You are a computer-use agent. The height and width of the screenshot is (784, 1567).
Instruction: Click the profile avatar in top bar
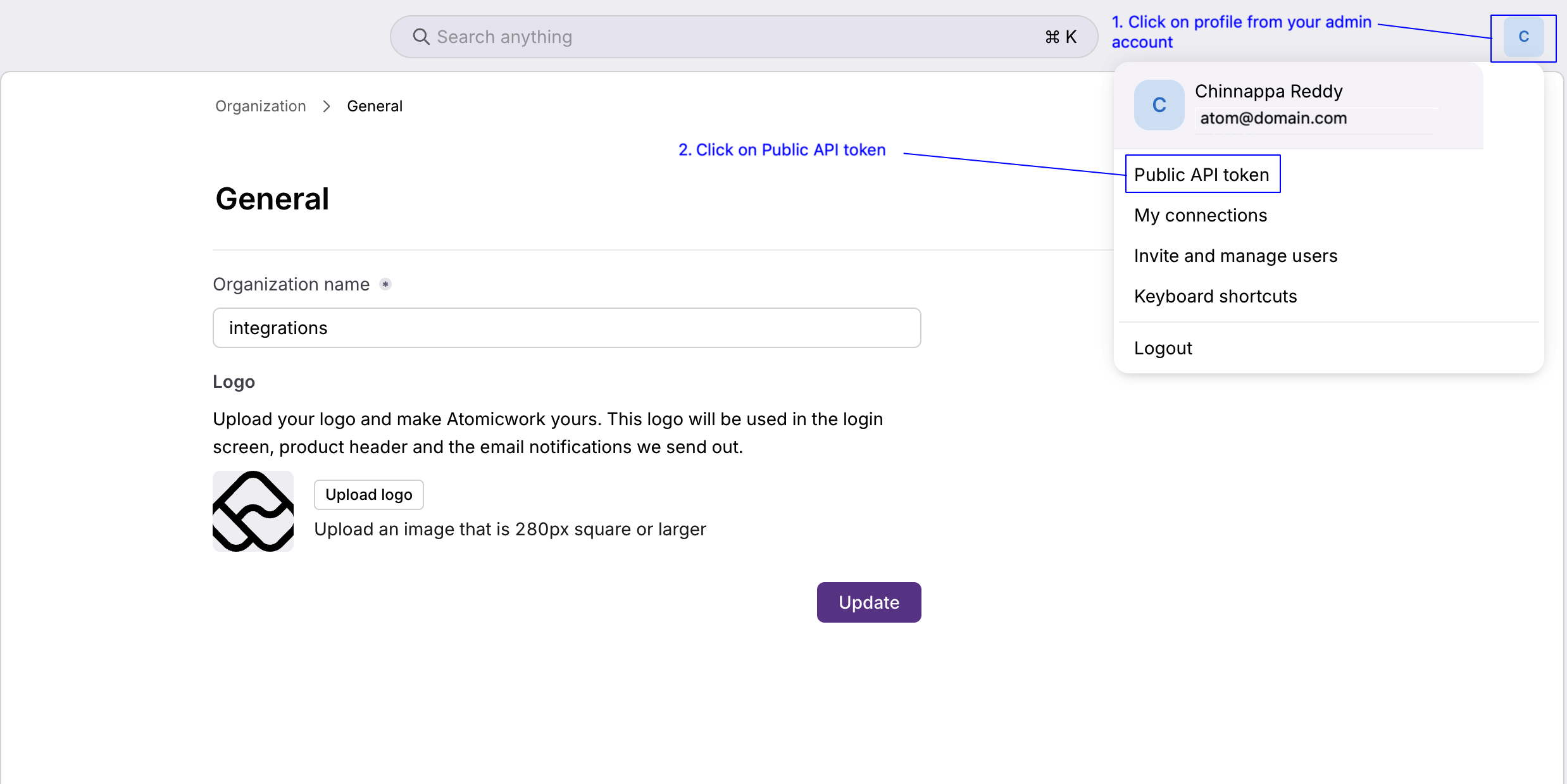[1523, 37]
